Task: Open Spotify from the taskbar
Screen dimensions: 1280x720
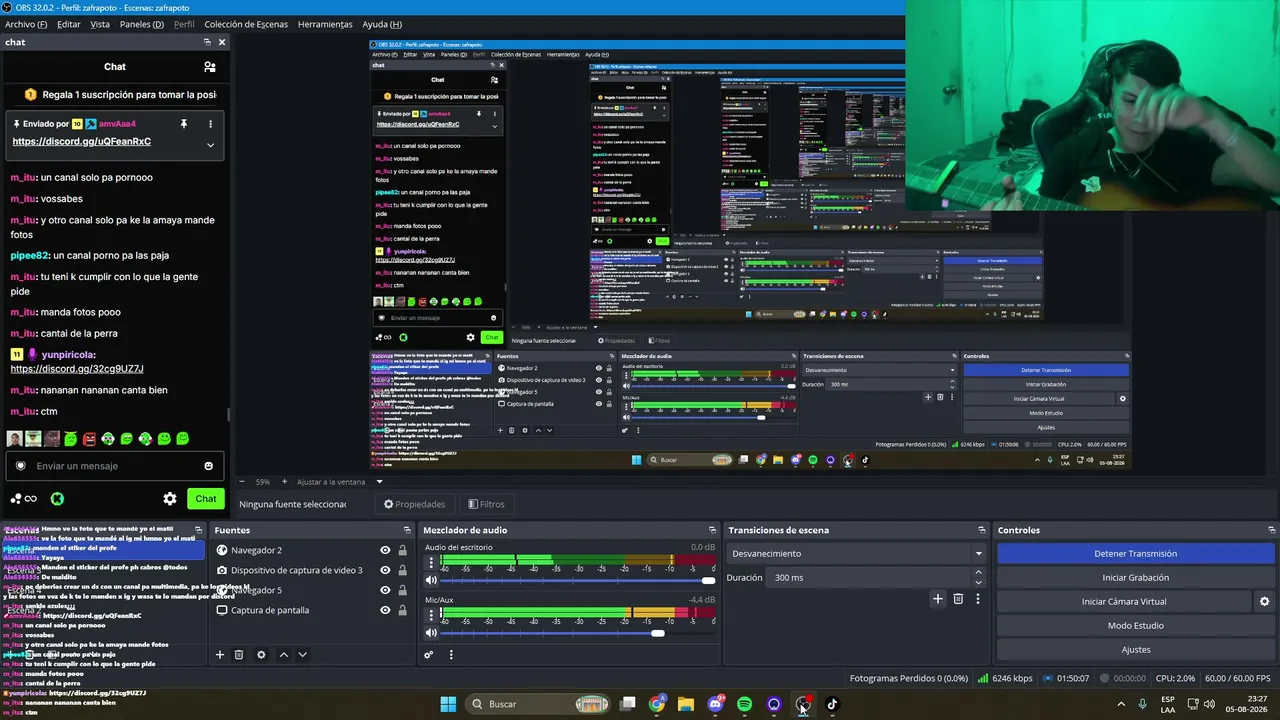Action: coord(744,704)
